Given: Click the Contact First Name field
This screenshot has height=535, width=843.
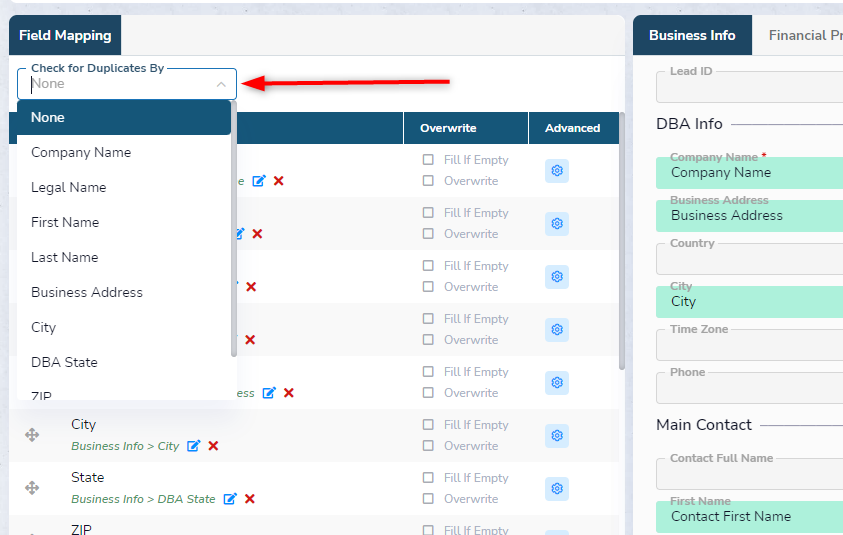Looking at the screenshot, I should pyautogui.click(x=749, y=517).
